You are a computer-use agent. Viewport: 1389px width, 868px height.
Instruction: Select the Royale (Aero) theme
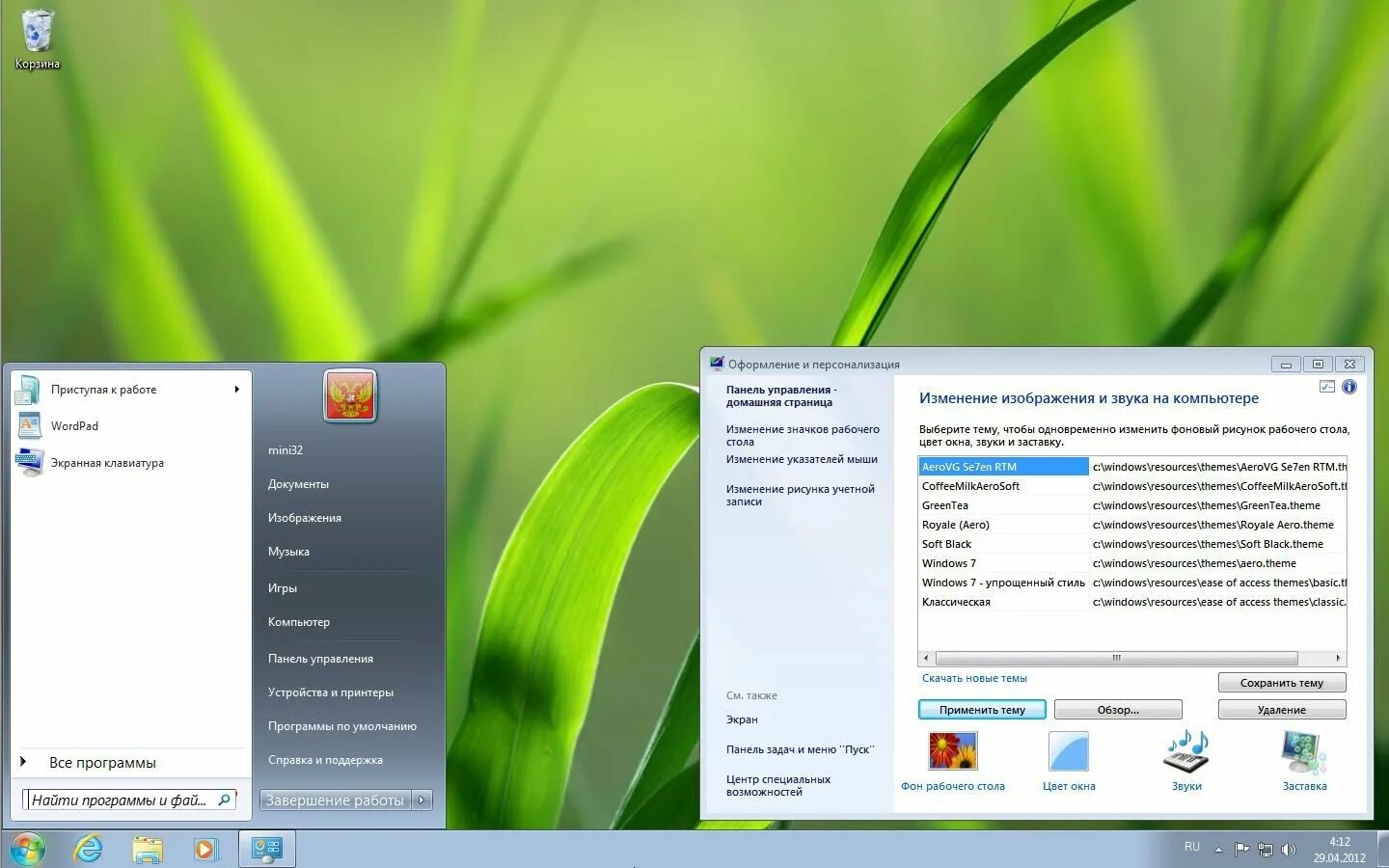1132,525
